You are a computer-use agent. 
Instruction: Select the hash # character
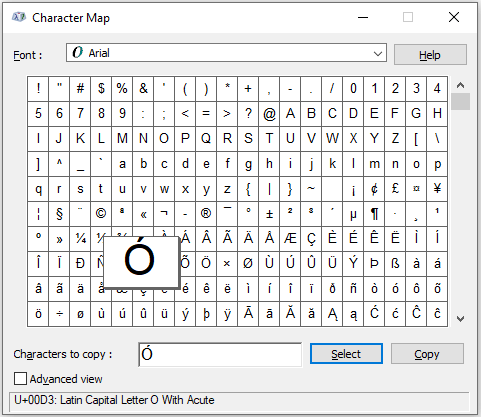coord(80,89)
